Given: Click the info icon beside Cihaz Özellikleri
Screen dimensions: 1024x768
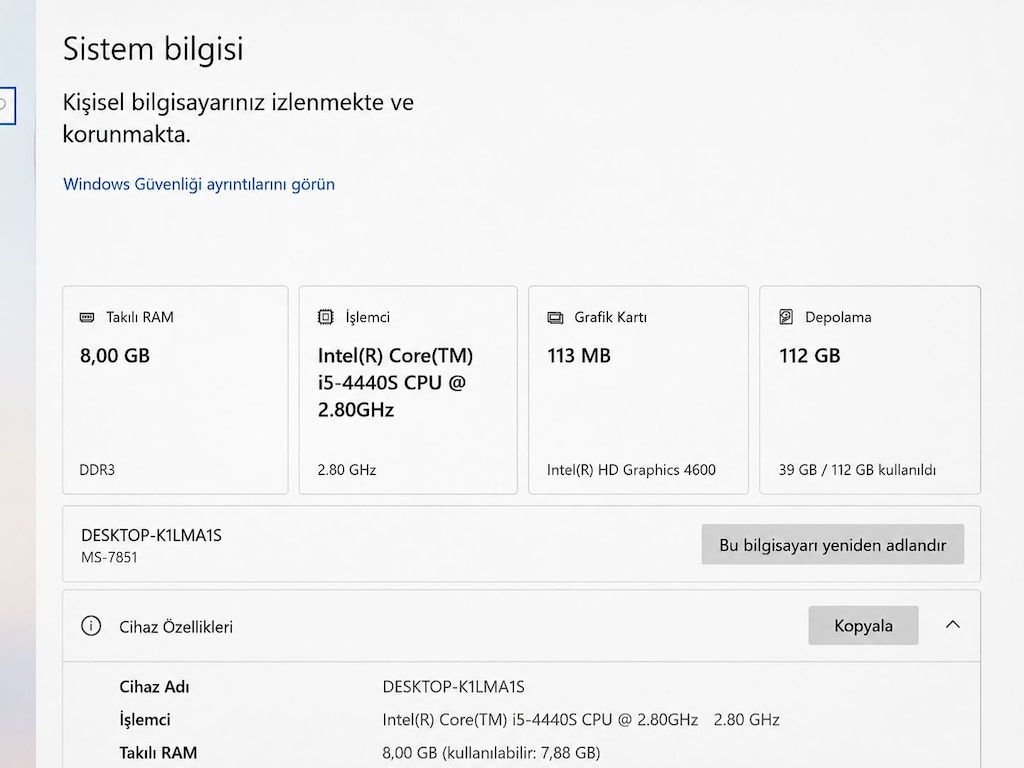Looking at the screenshot, I should (x=91, y=626).
